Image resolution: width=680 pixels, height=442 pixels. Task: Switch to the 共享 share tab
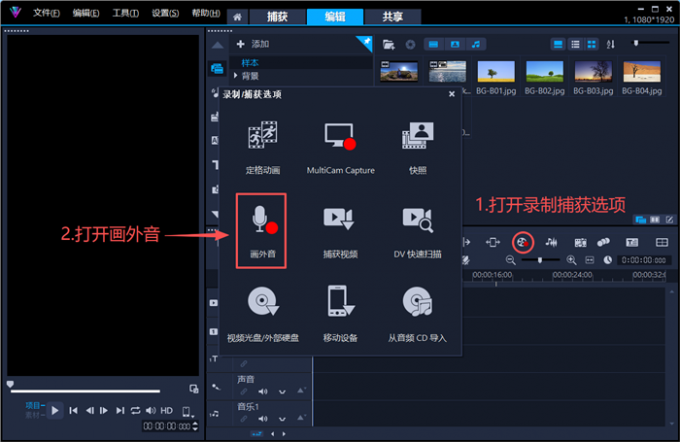(x=392, y=16)
